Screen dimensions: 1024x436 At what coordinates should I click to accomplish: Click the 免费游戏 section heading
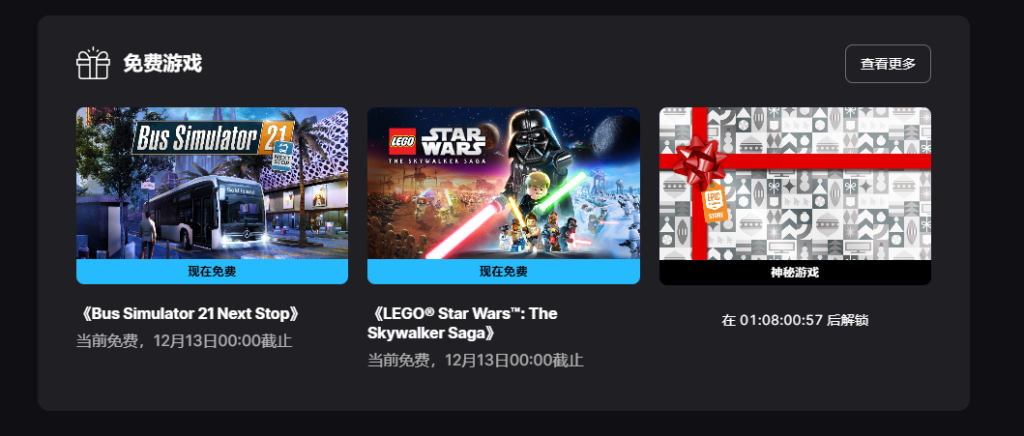coord(163,64)
